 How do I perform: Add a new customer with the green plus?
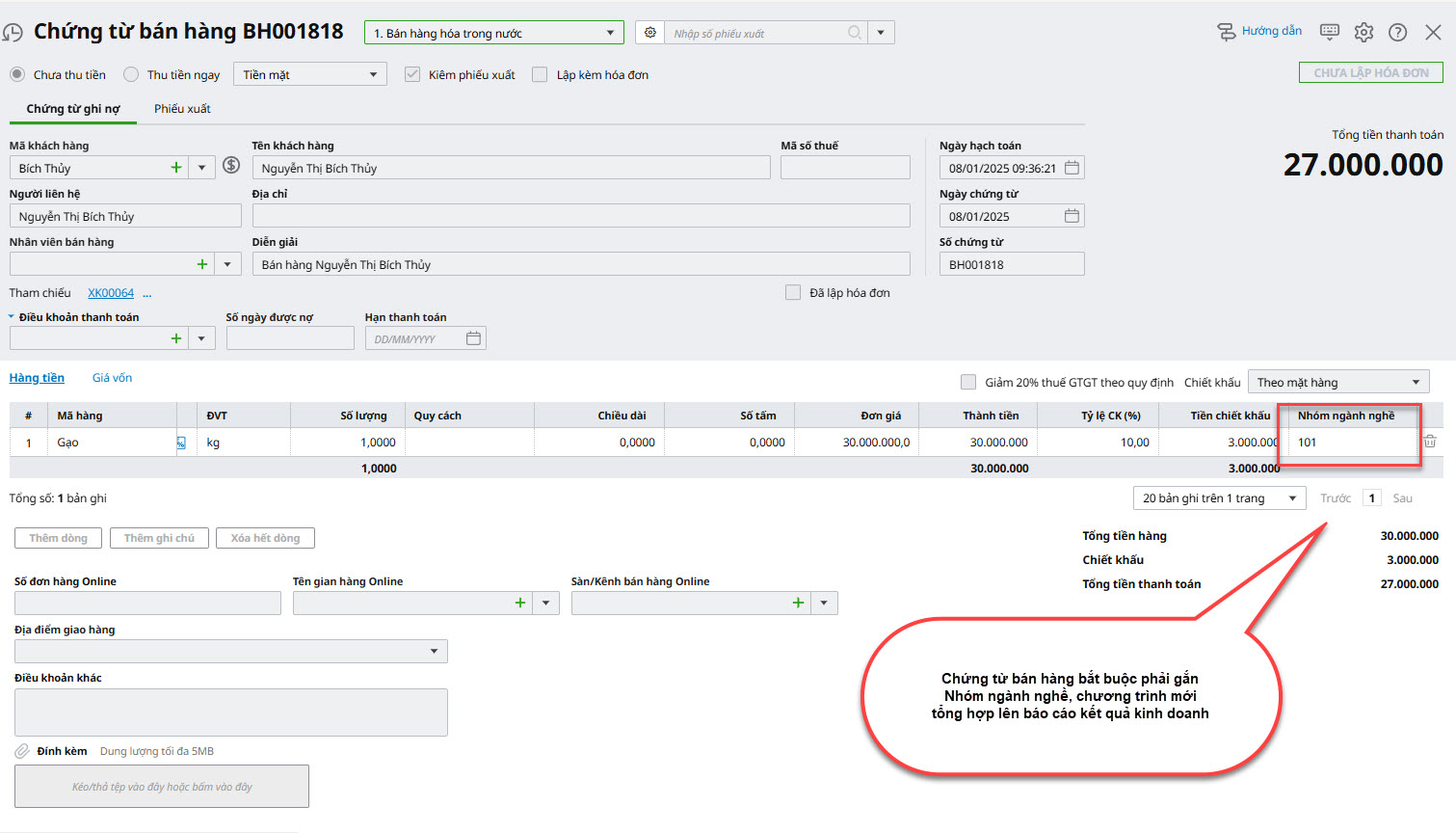click(x=176, y=168)
